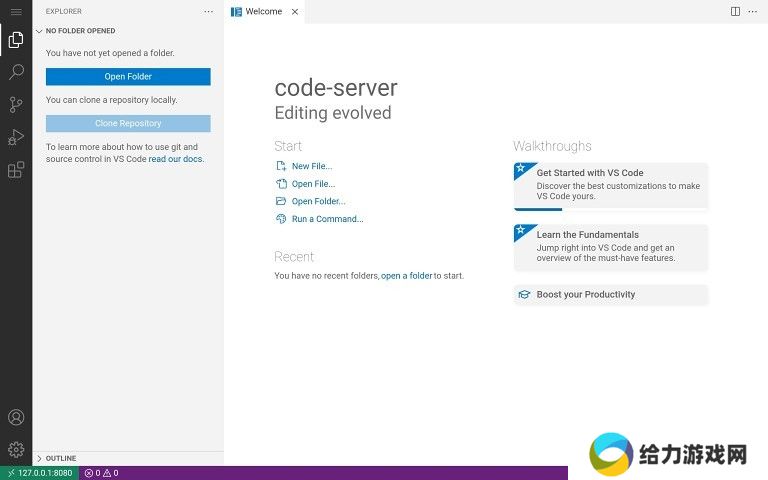Click the Recent heading

tap(294, 257)
